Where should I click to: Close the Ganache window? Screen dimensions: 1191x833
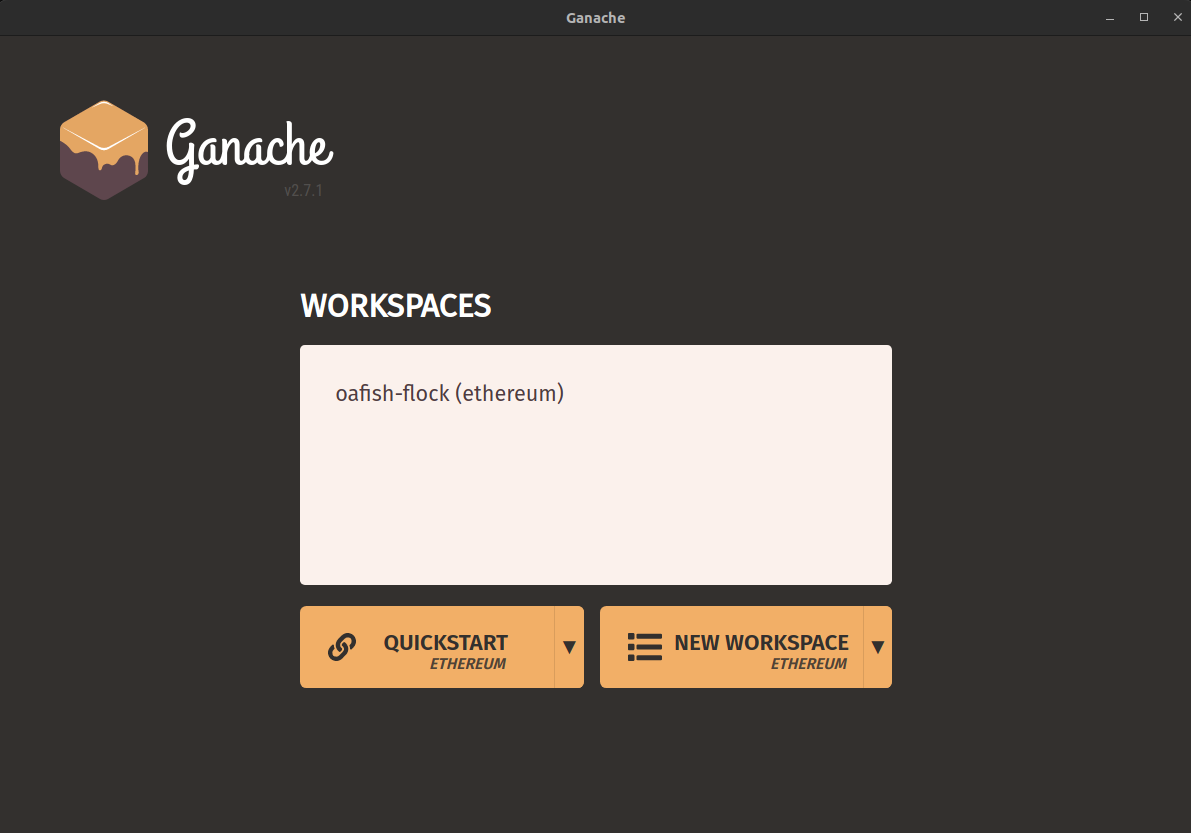(x=1177, y=17)
